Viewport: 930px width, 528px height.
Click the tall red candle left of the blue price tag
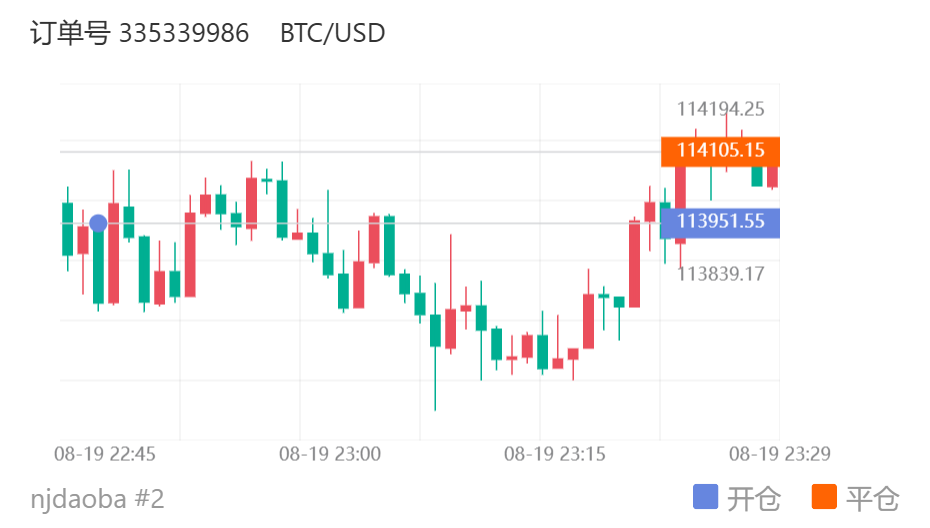tap(634, 263)
